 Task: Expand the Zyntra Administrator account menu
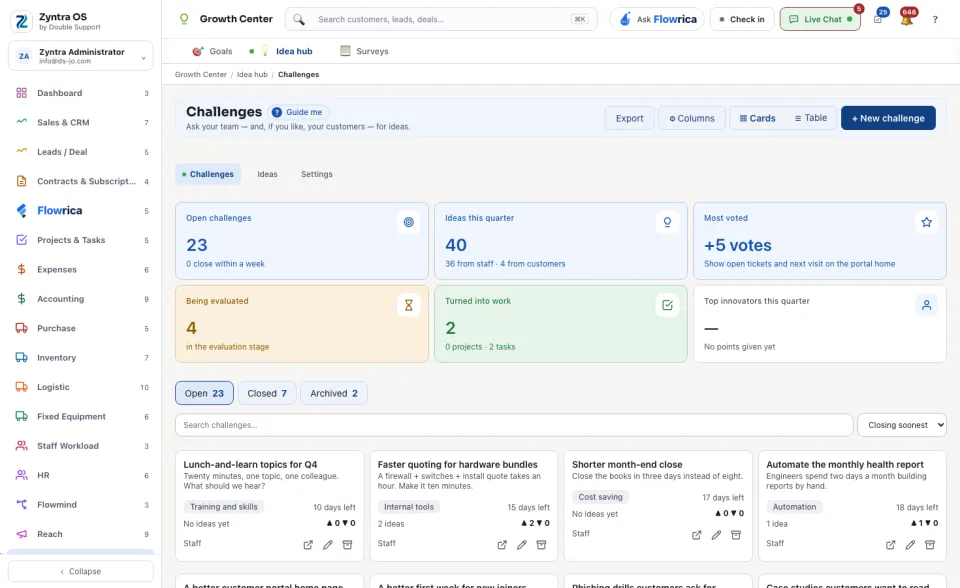(81, 56)
